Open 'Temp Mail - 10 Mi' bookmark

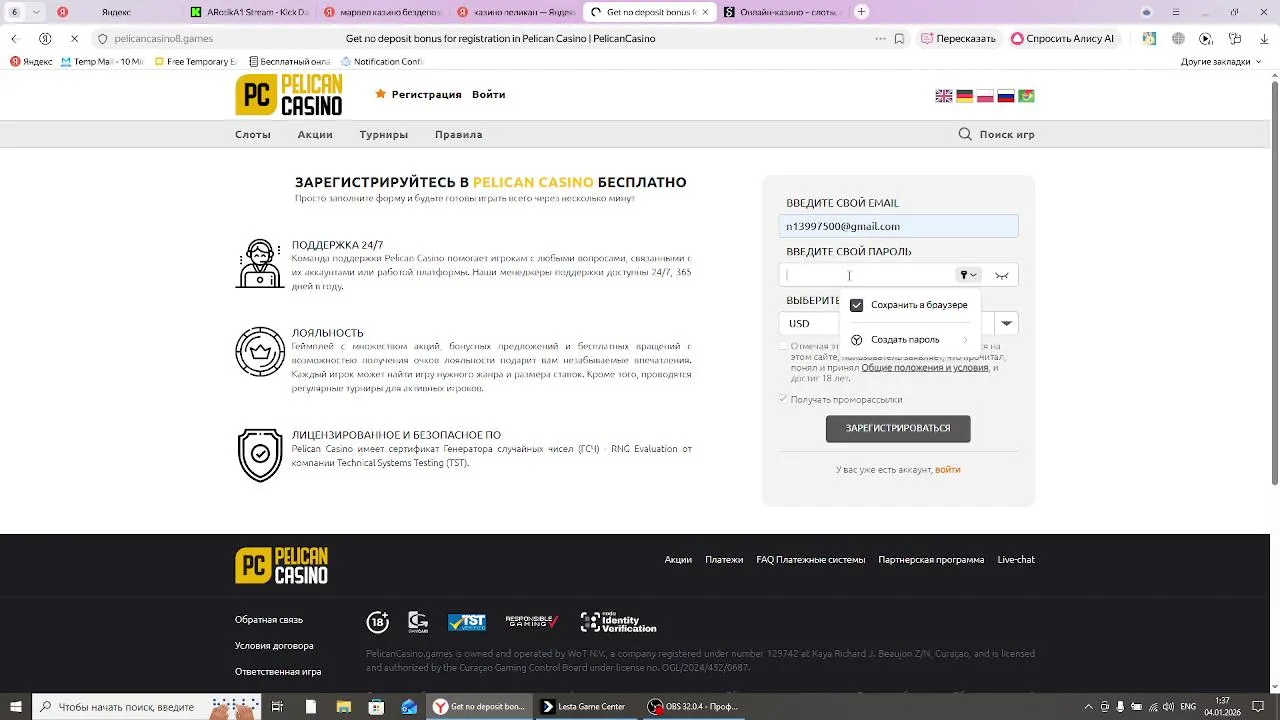tap(102, 61)
